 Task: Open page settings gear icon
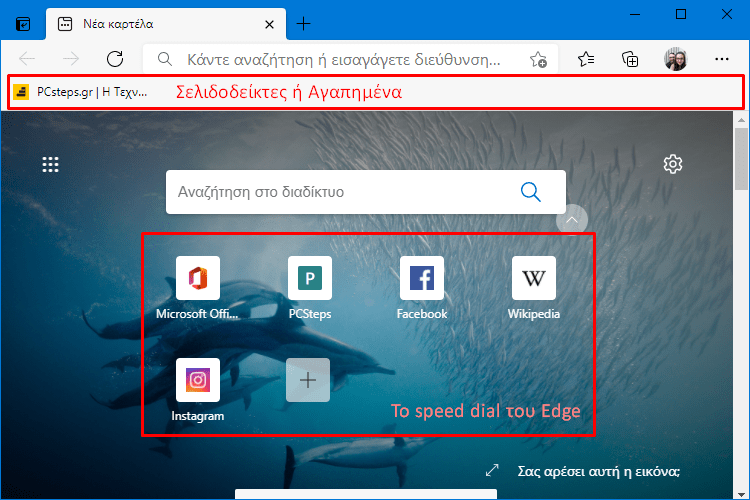[x=673, y=164]
